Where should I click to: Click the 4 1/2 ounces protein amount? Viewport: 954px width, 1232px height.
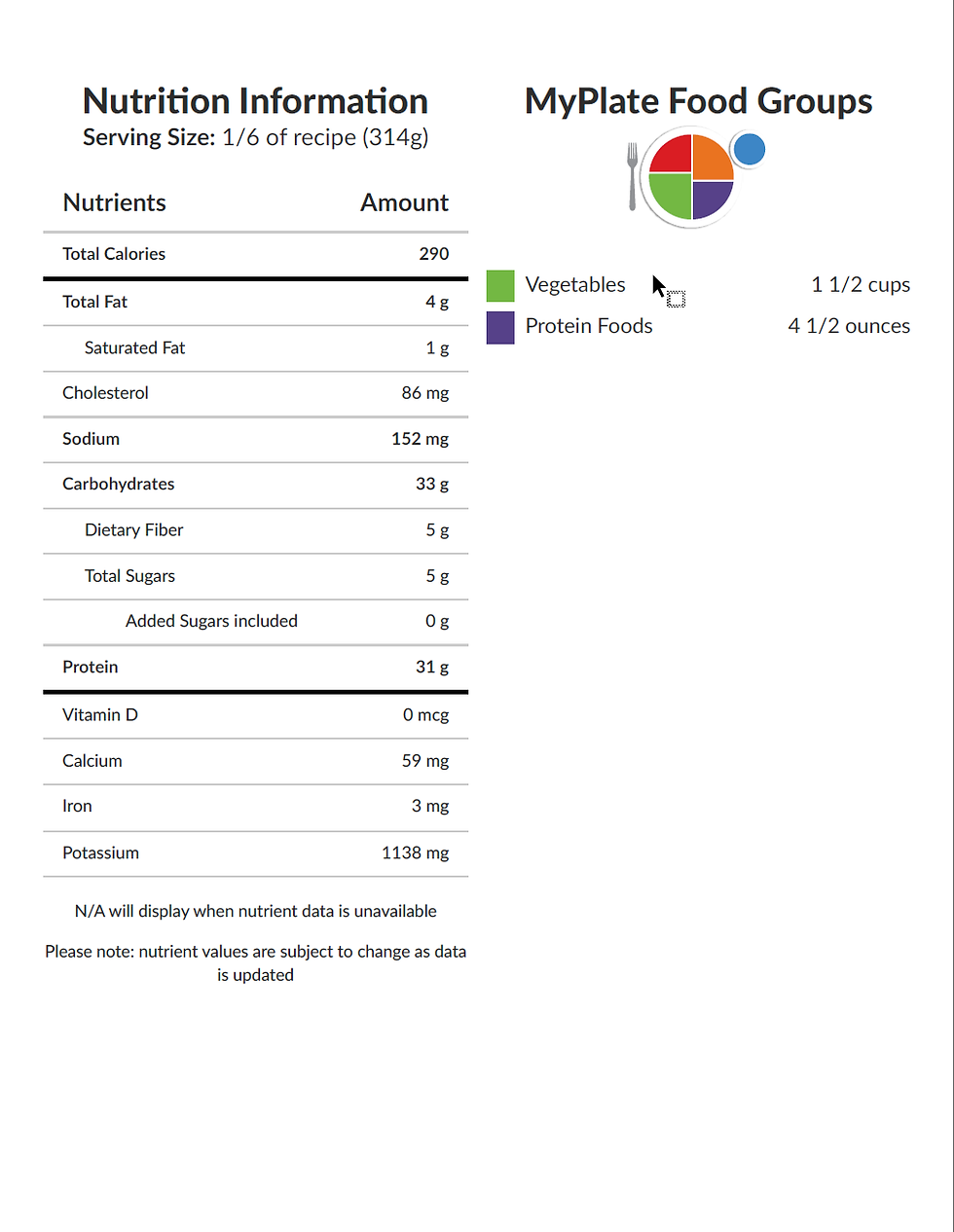(x=849, y=326)
